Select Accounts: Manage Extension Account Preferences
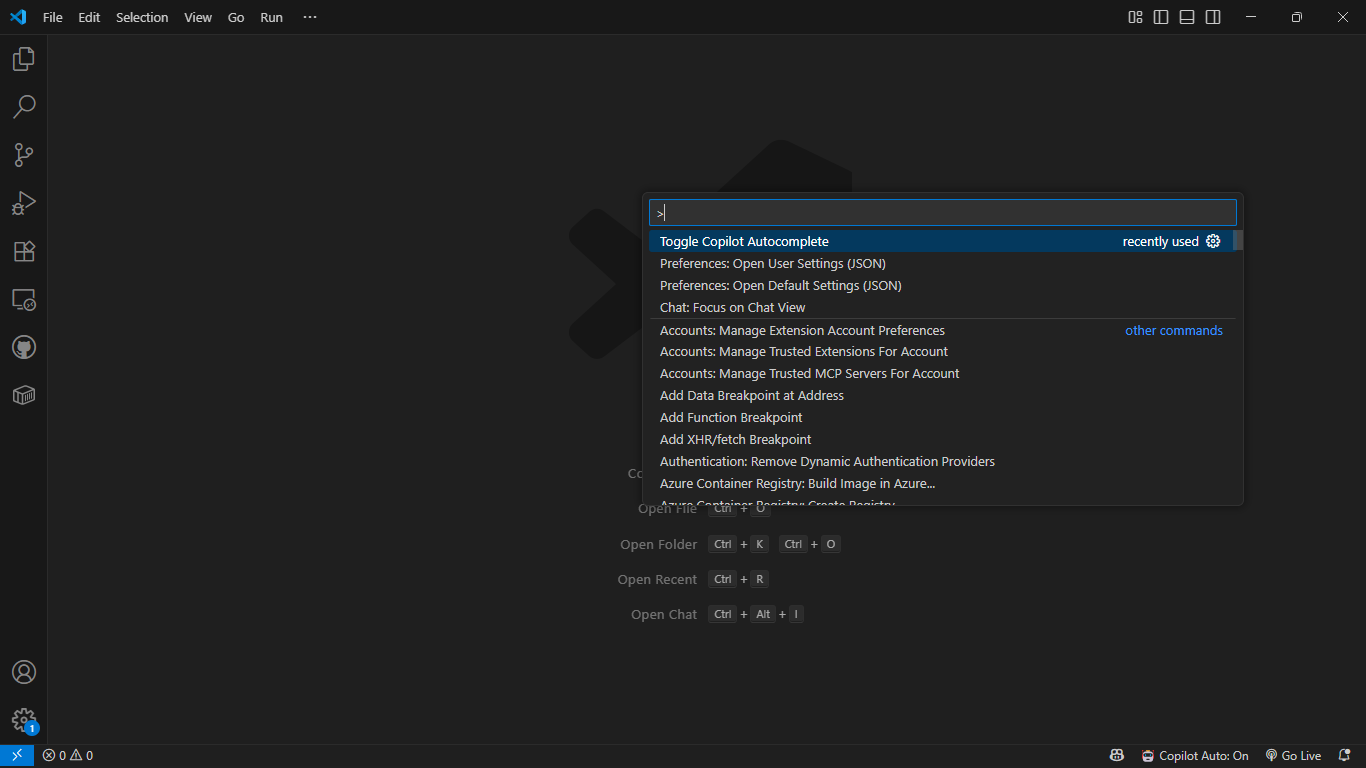Screen dimensions: 1366x768 (x=940, y=330)
